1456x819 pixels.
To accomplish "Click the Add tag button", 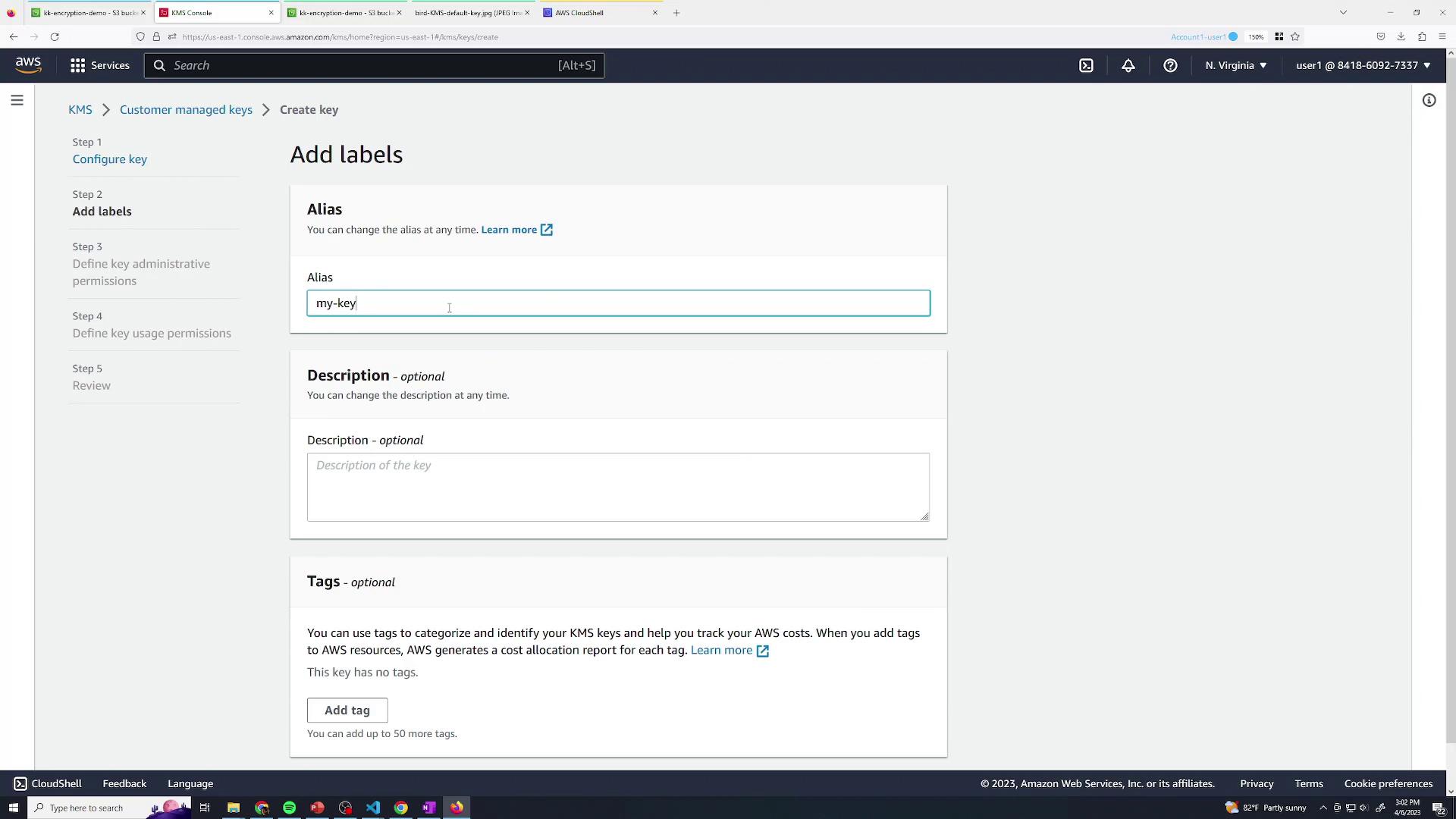I will [x=347, y=710].
